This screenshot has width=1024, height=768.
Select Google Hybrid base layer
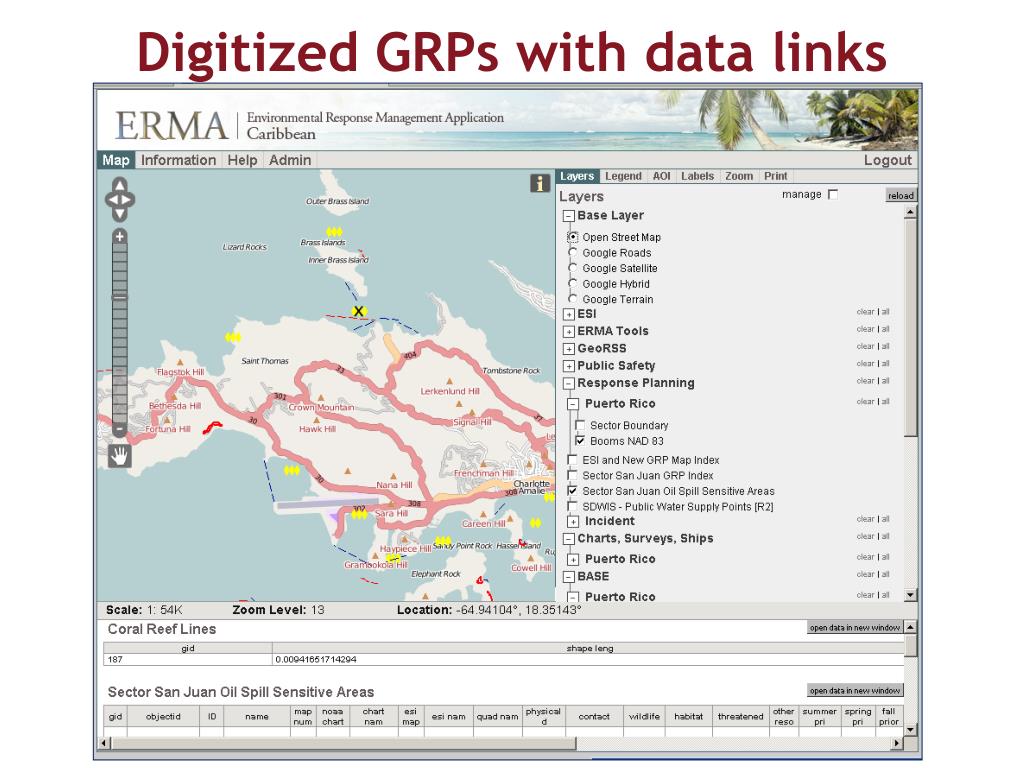click(x=573, y=283)
